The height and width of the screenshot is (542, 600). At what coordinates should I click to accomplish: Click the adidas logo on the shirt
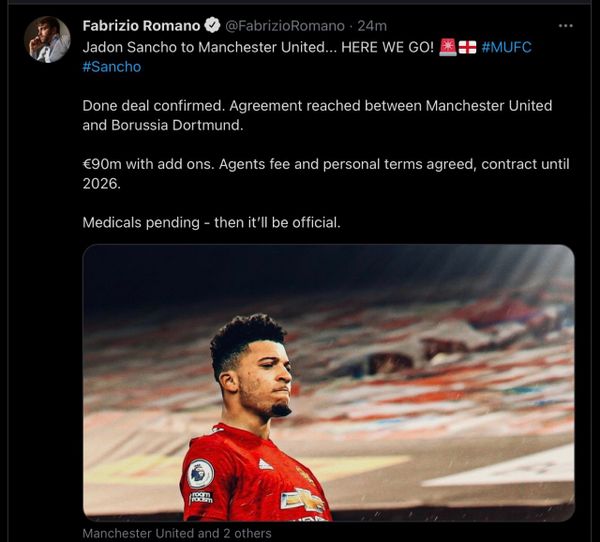point(266,464)
